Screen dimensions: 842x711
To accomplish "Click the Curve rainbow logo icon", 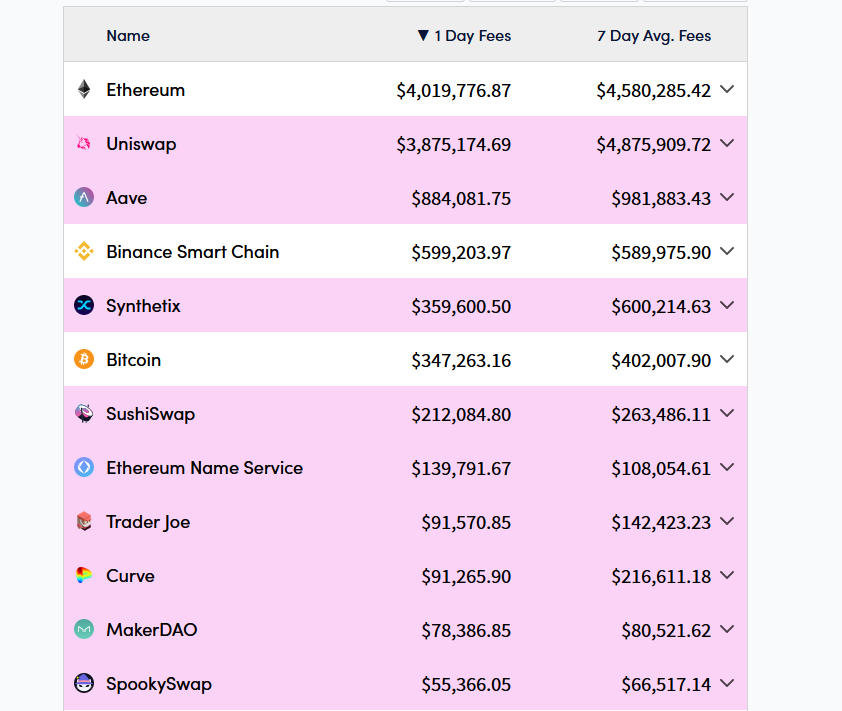I will (x=84, y=575).
